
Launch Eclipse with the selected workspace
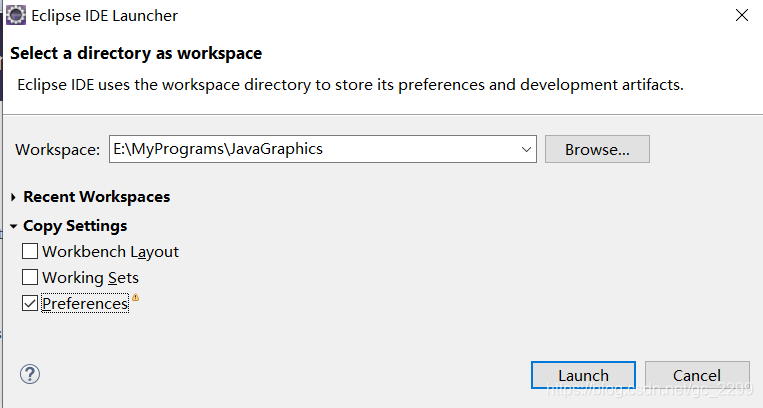tap(583, 375)
